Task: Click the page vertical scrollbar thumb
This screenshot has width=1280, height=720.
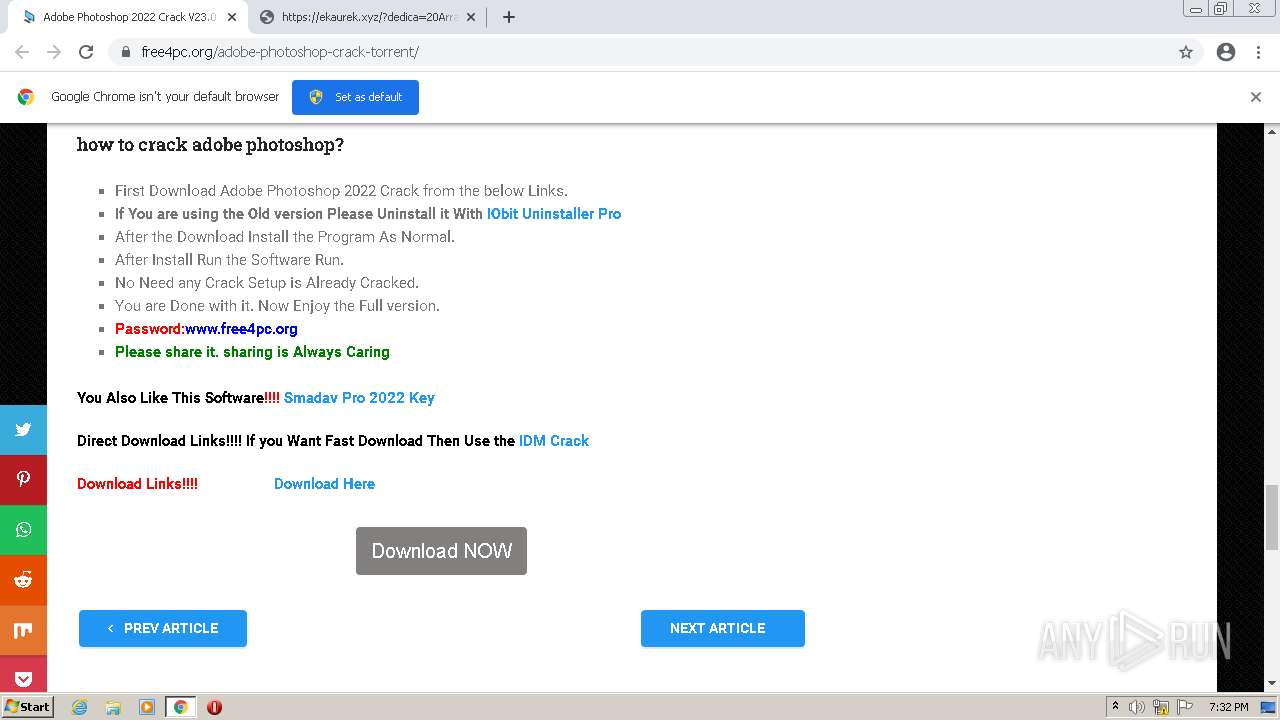Action: 1272,517
